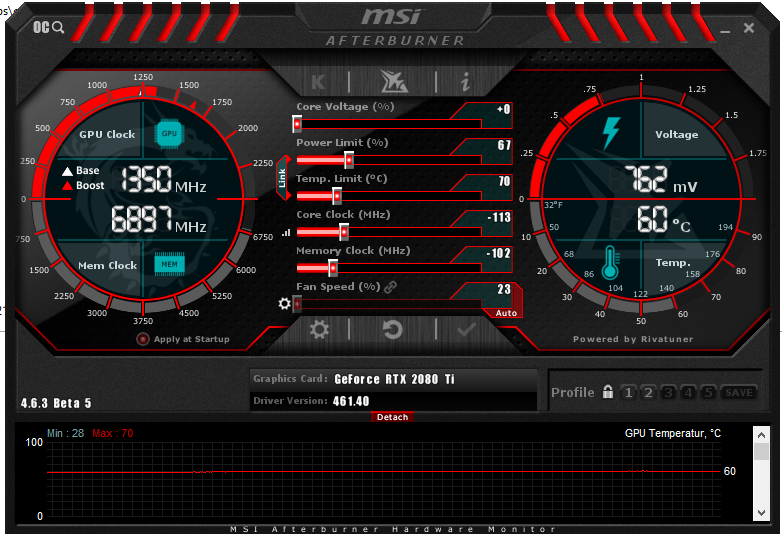Click the Power Limit slider handle

tap(349, 160)
